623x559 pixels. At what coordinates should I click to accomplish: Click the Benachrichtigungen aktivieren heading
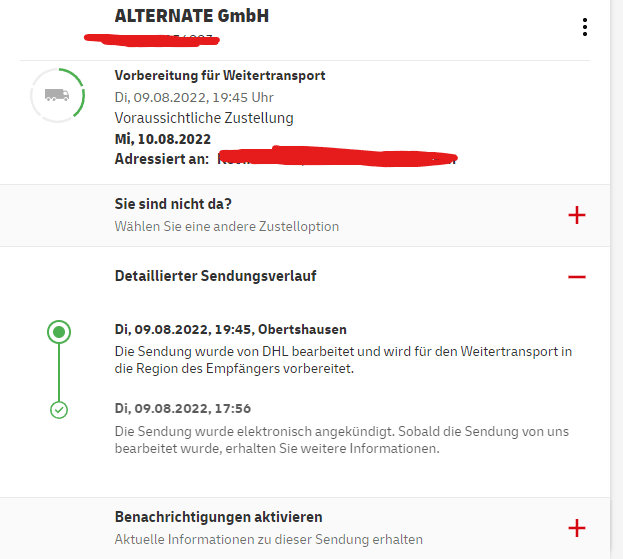coord(219,517)
